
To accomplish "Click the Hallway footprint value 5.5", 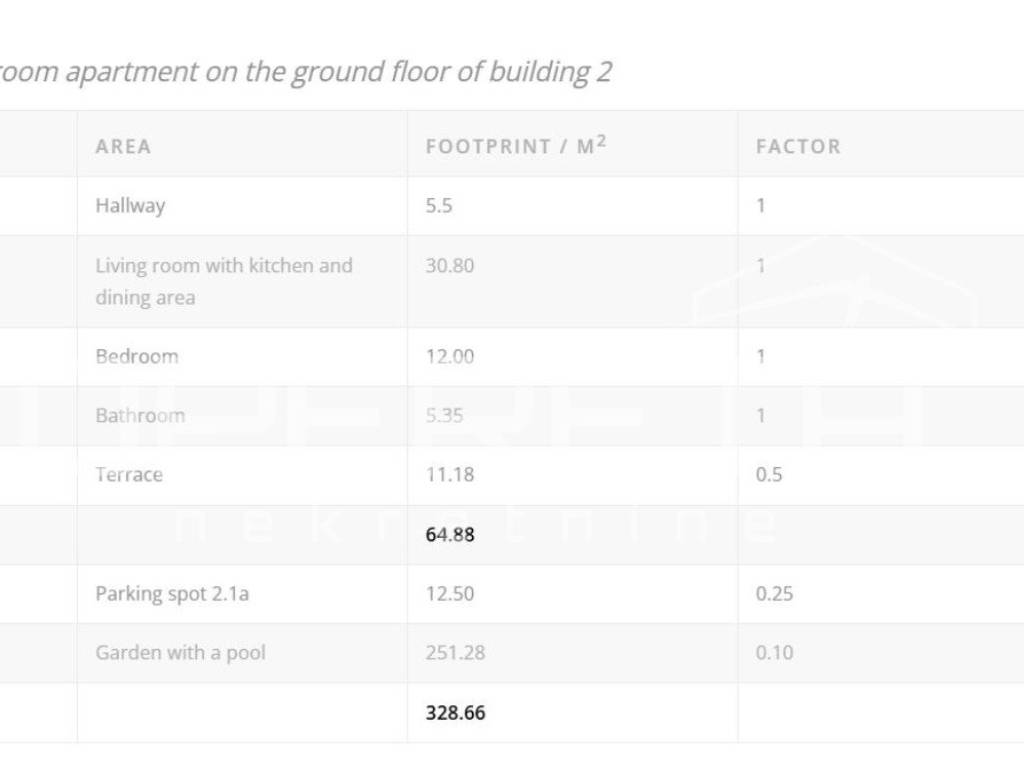I will click(439, 206).
